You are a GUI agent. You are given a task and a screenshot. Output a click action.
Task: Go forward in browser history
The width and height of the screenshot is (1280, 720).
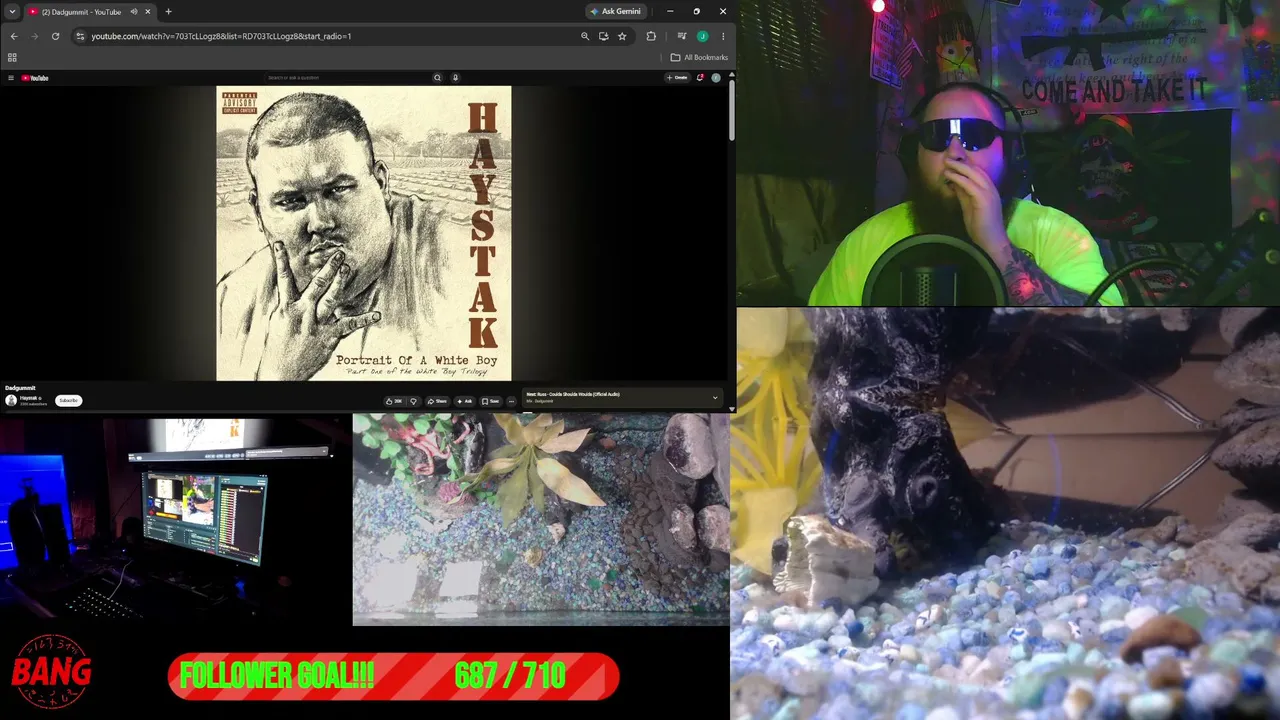click(x=34, y=36)
